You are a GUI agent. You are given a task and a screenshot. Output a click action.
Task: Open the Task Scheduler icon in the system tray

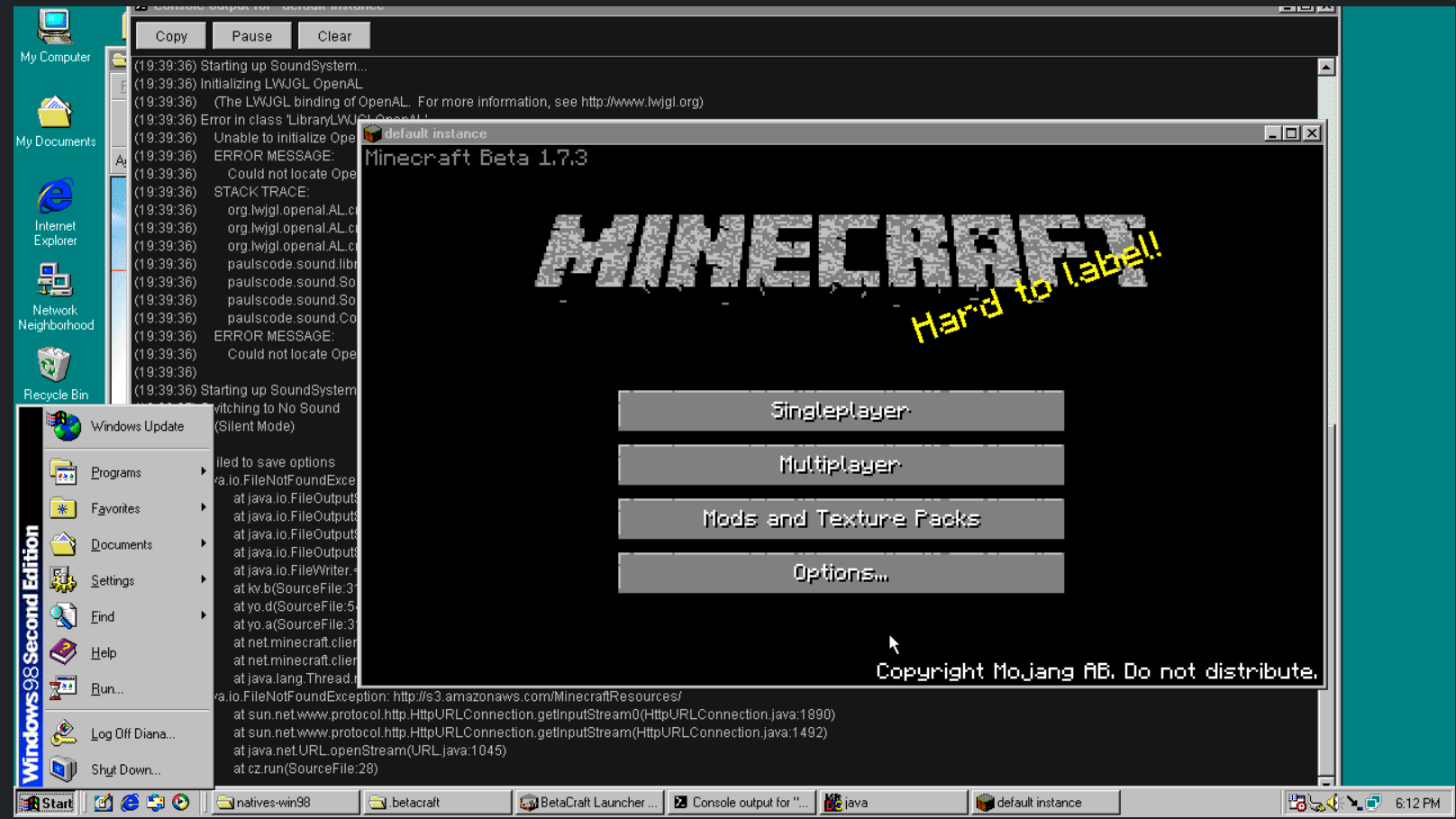click(x=1297, y=802)
